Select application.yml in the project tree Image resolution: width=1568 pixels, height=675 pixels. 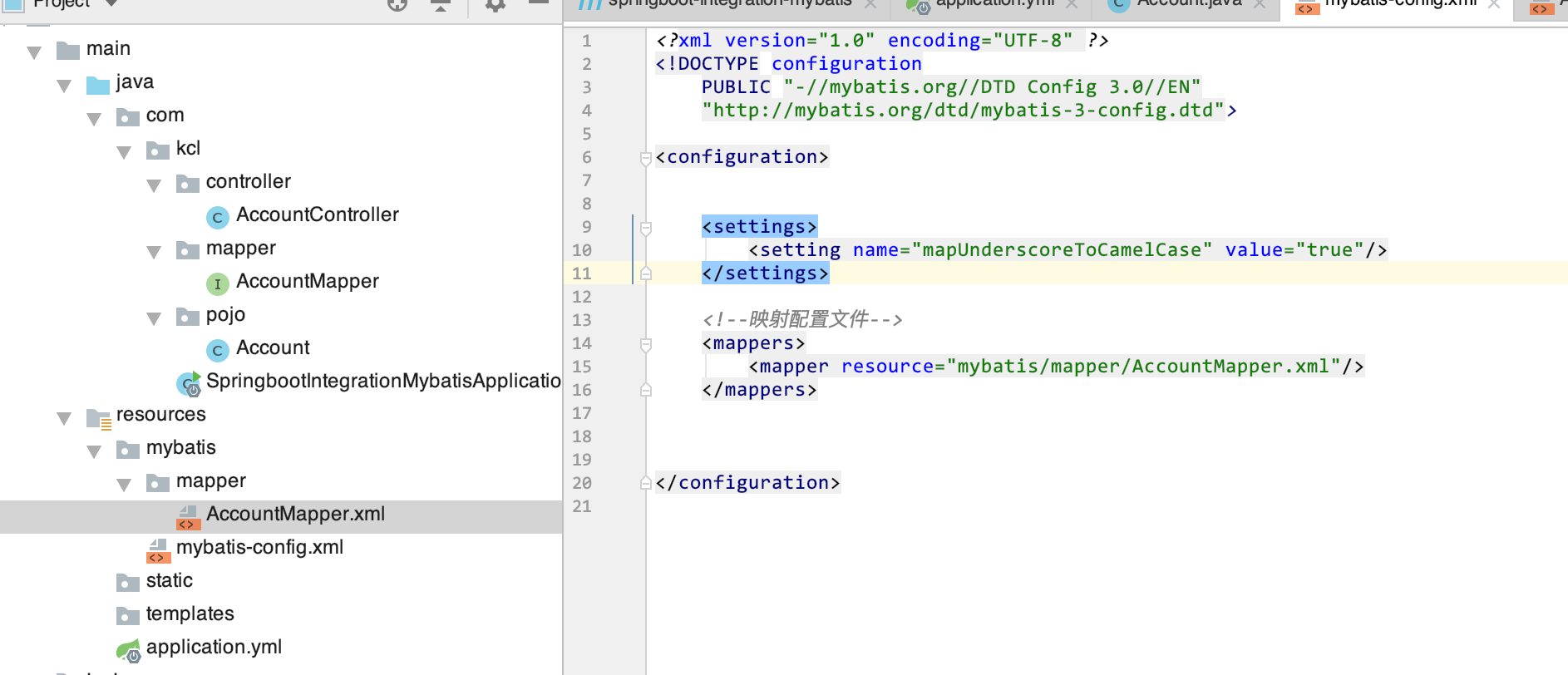coord(214,647)
